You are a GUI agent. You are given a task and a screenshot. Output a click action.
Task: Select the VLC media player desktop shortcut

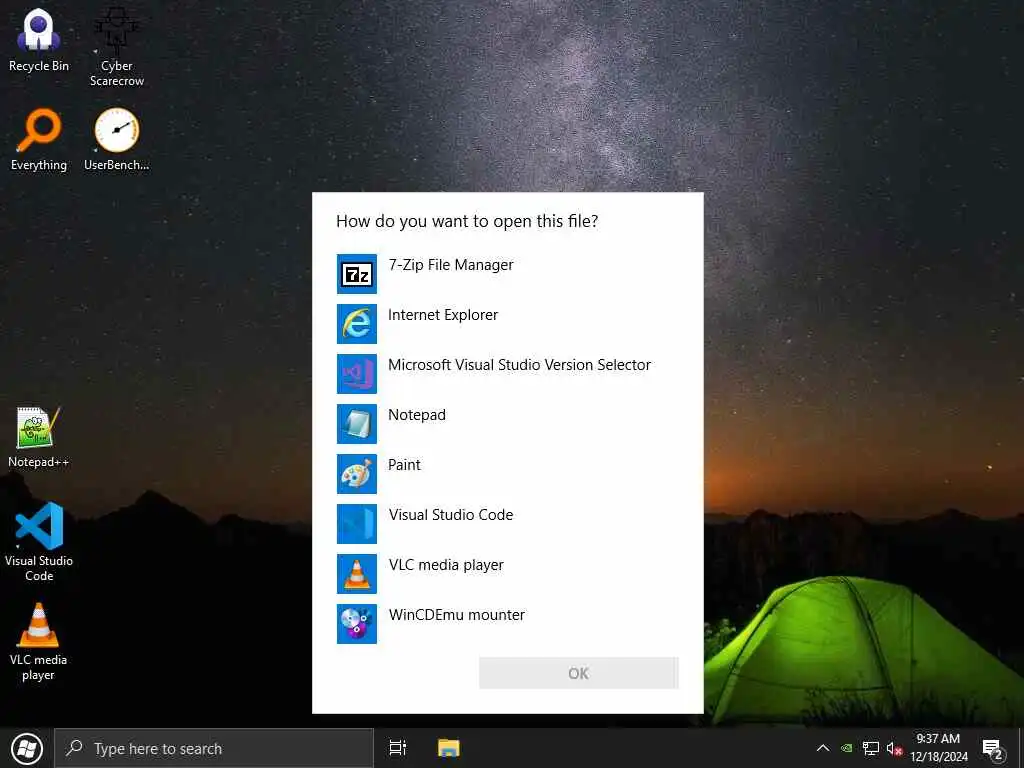pyautogui.click(x=39, y=642)
